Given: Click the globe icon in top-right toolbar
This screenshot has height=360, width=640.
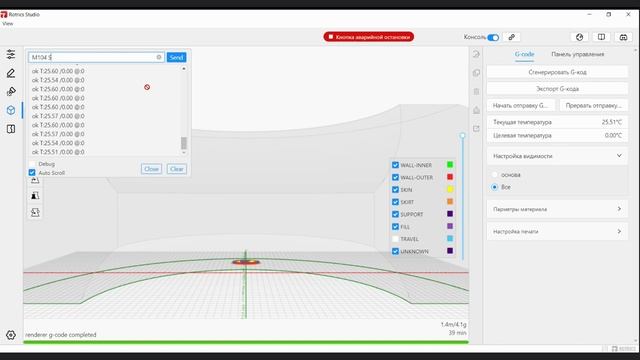Looking at the screenshot, I should (x=579, y=37).
